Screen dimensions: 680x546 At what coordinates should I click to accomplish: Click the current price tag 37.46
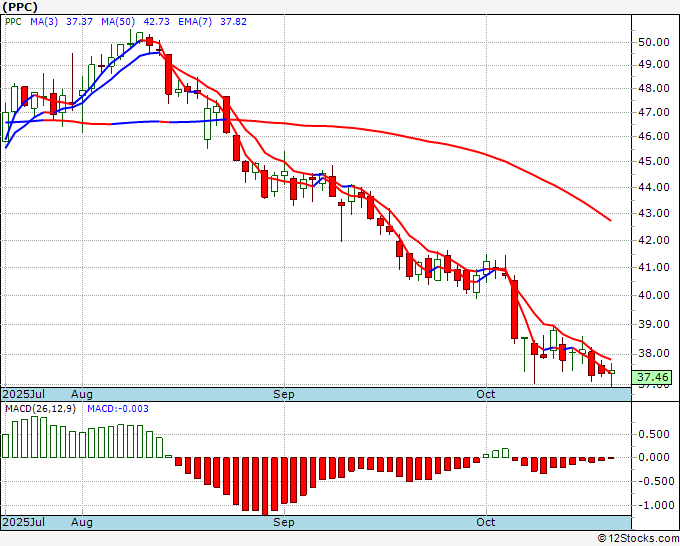coord(652,377)
